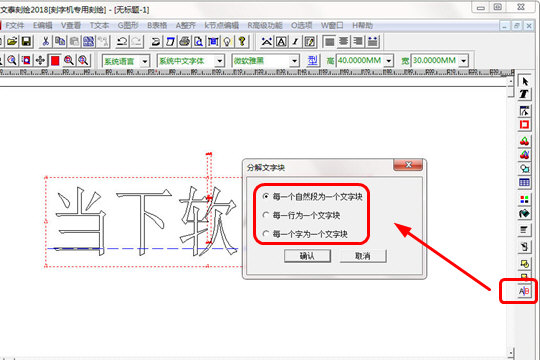Open the O选项 menu
Image resolution: width=540 pixels, height=360 pixels.
[x=302, y=25]
